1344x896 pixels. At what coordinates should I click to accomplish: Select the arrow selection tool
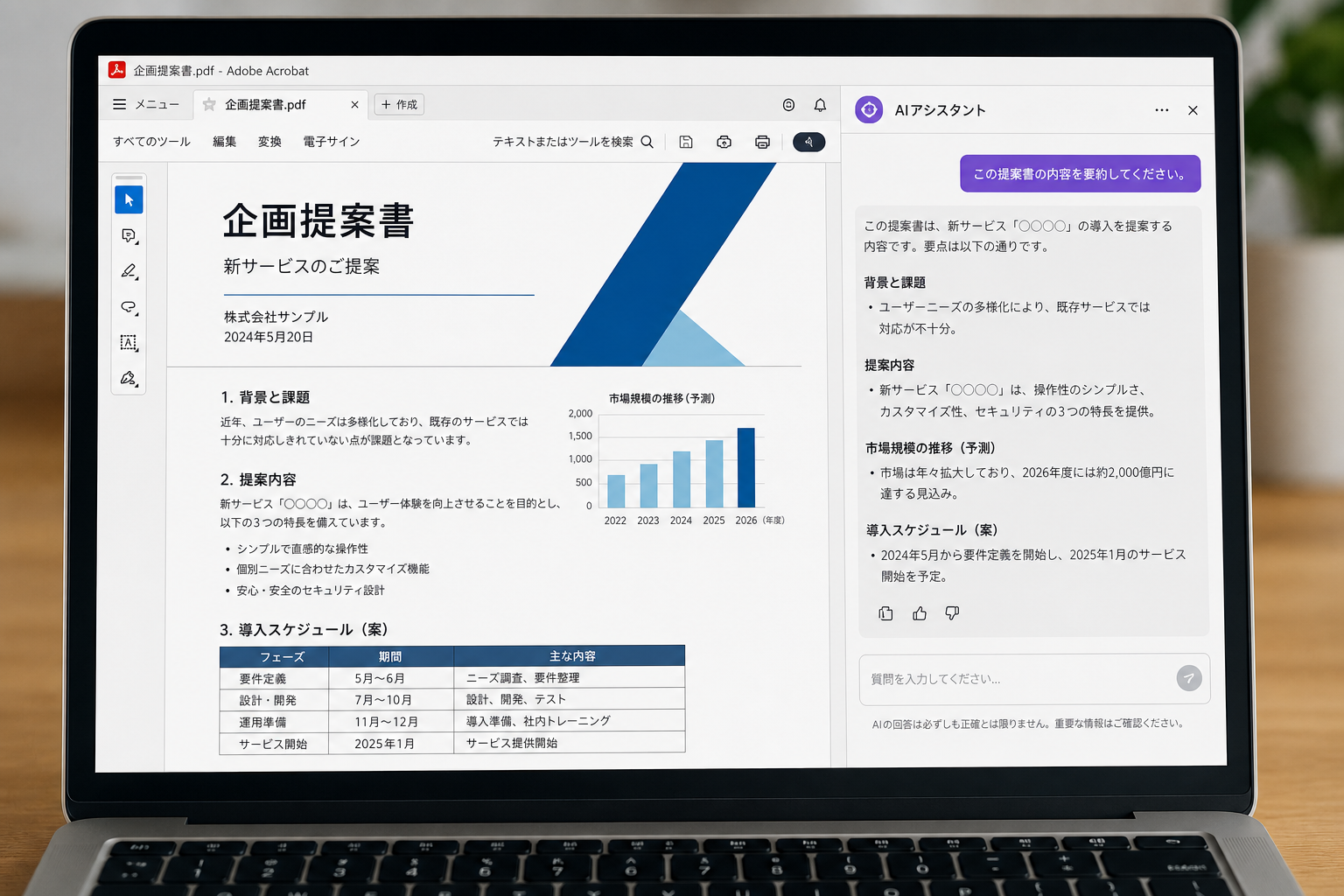129,199
